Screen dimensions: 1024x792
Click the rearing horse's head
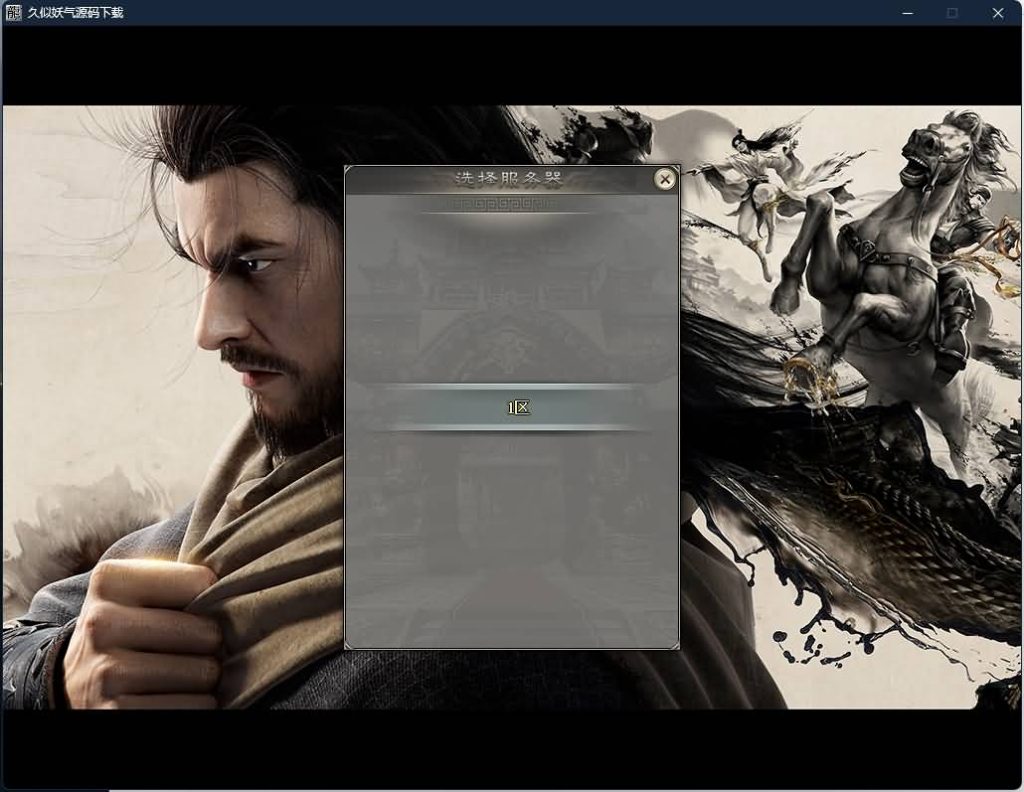coord(935,150)
